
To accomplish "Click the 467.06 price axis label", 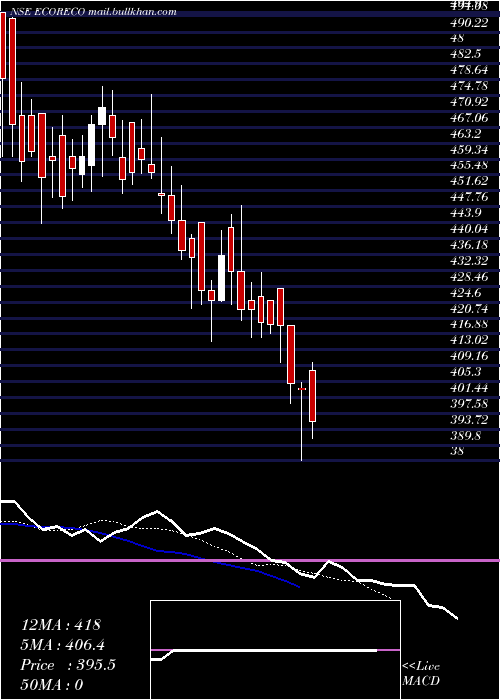I will (x=469, y=117).
